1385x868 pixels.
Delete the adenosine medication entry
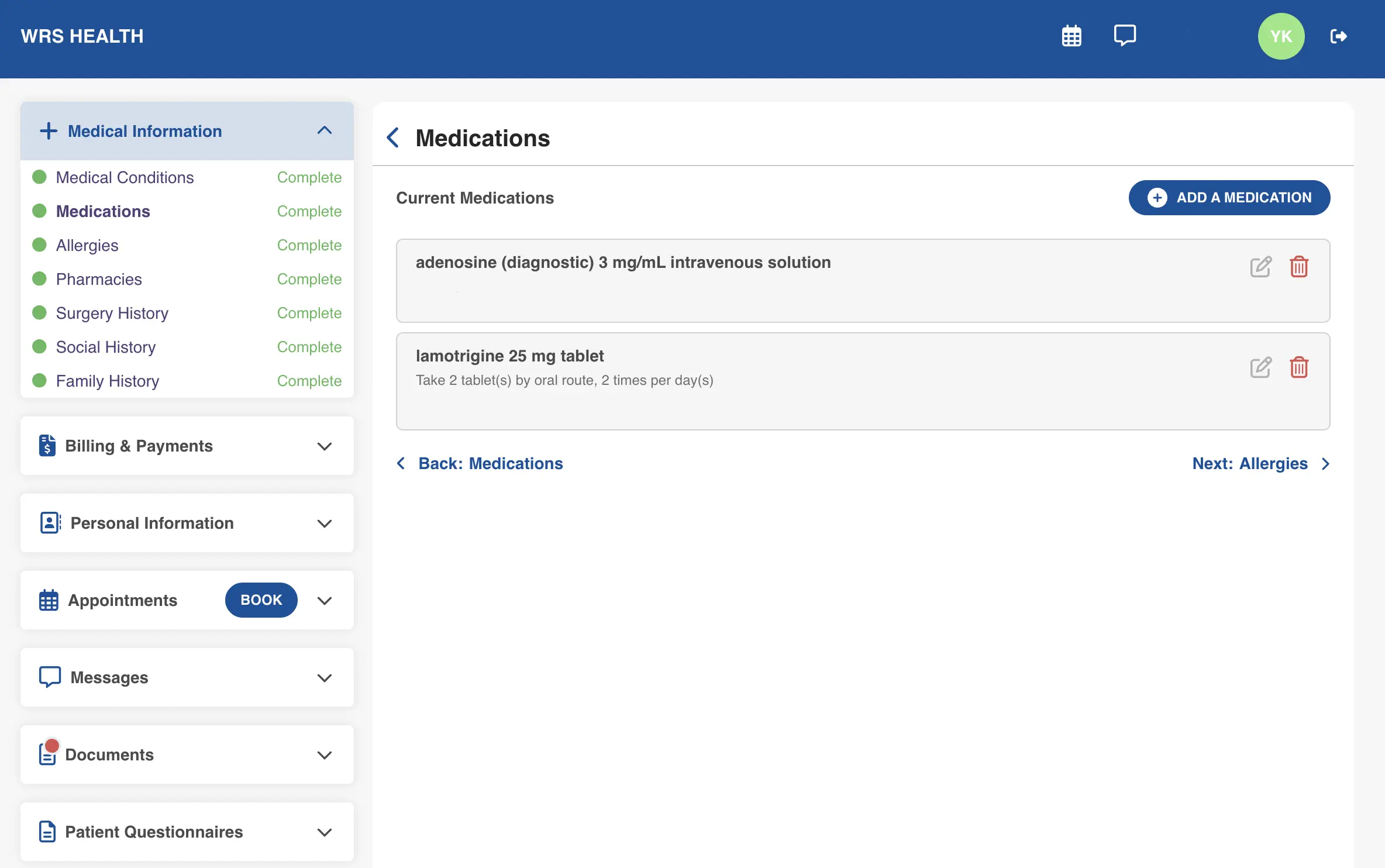[1299, 267]
